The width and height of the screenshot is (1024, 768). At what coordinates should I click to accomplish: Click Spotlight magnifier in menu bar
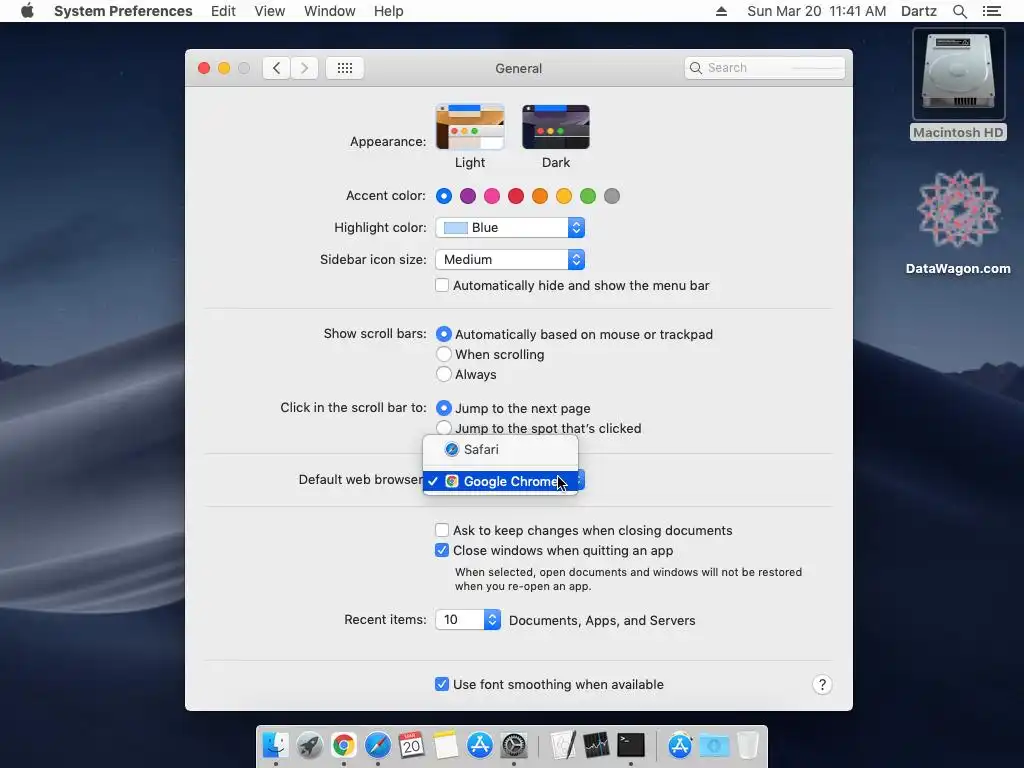point(959,11)
